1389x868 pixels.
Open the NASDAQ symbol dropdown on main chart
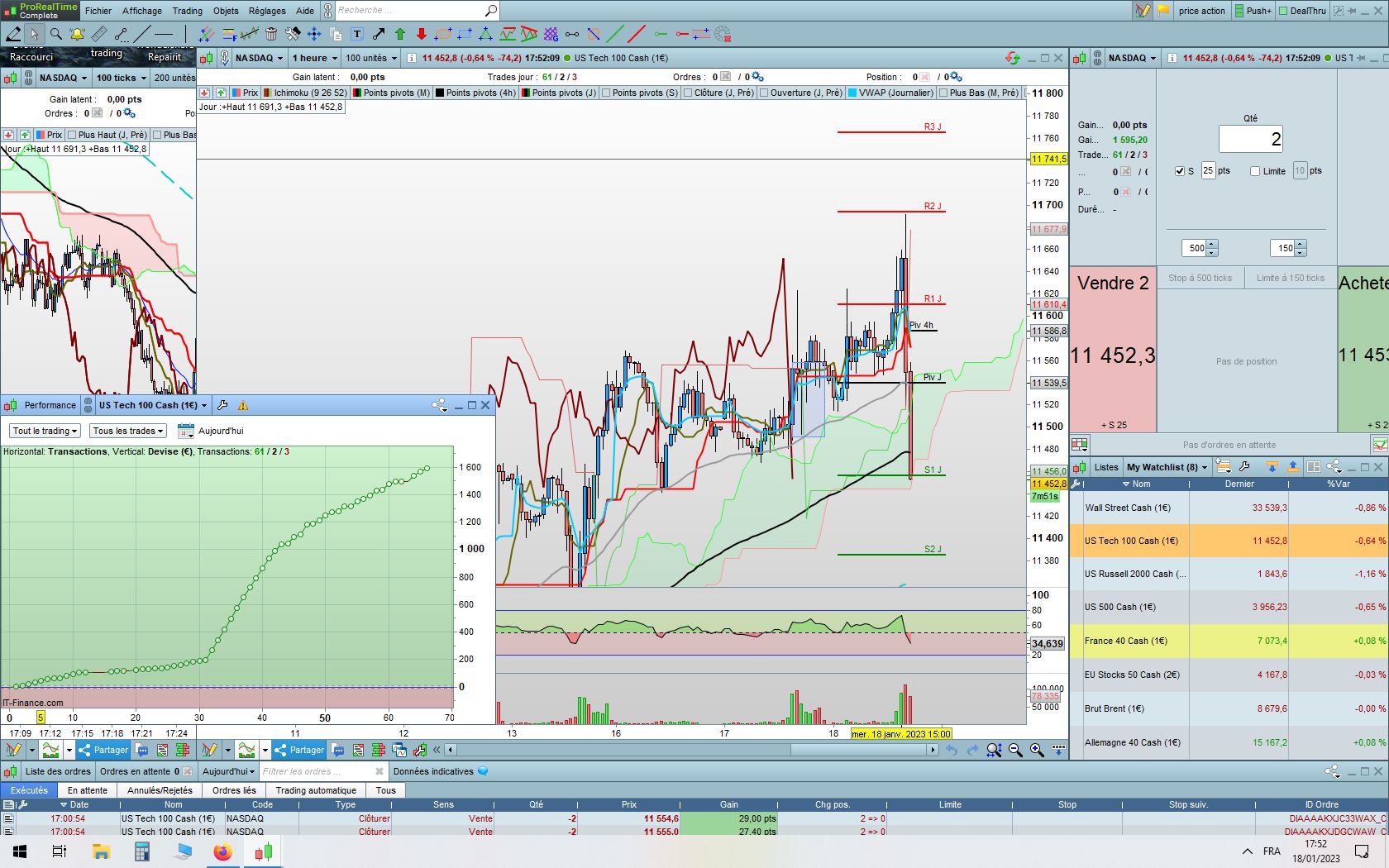click(259, 58)
